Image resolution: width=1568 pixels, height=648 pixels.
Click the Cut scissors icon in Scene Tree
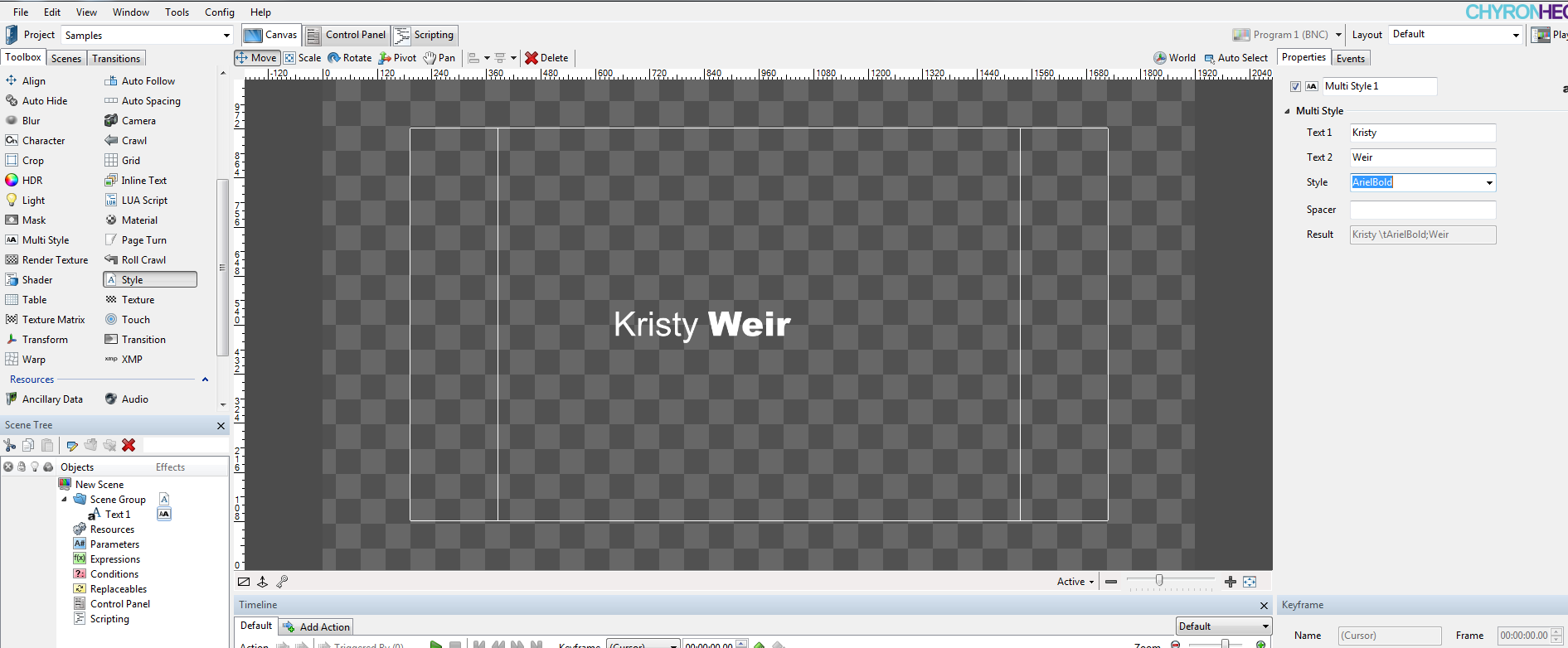10,445
